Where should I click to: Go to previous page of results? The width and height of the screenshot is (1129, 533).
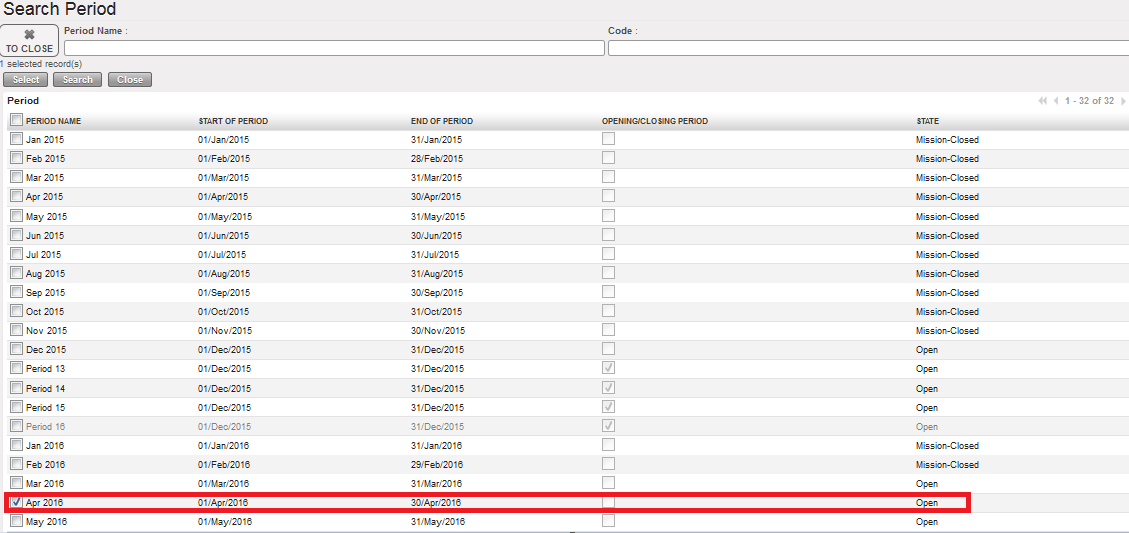click(x=1056, y=101)
